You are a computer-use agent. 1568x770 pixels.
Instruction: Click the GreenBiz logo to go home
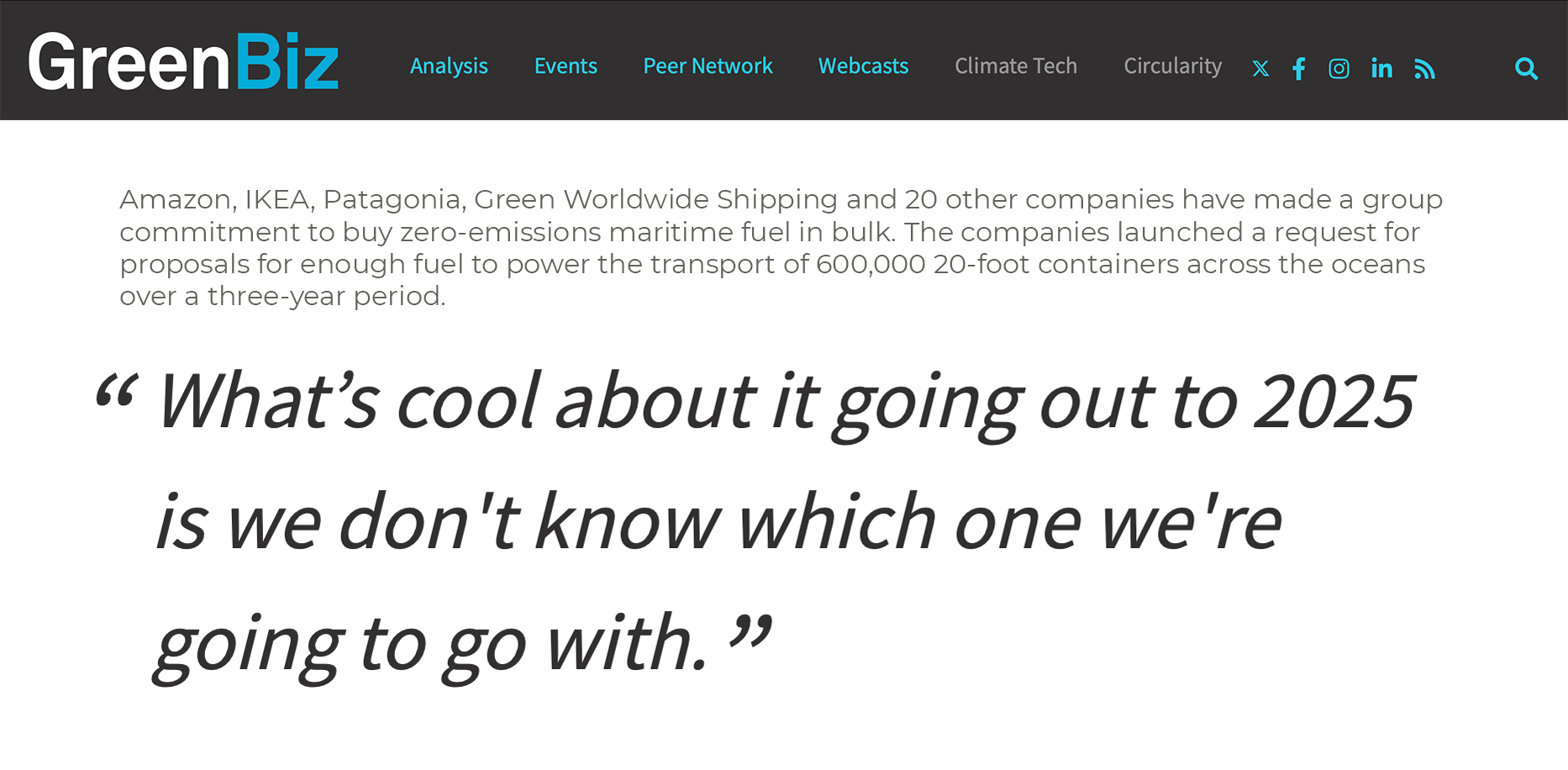[x=183, y=61]
